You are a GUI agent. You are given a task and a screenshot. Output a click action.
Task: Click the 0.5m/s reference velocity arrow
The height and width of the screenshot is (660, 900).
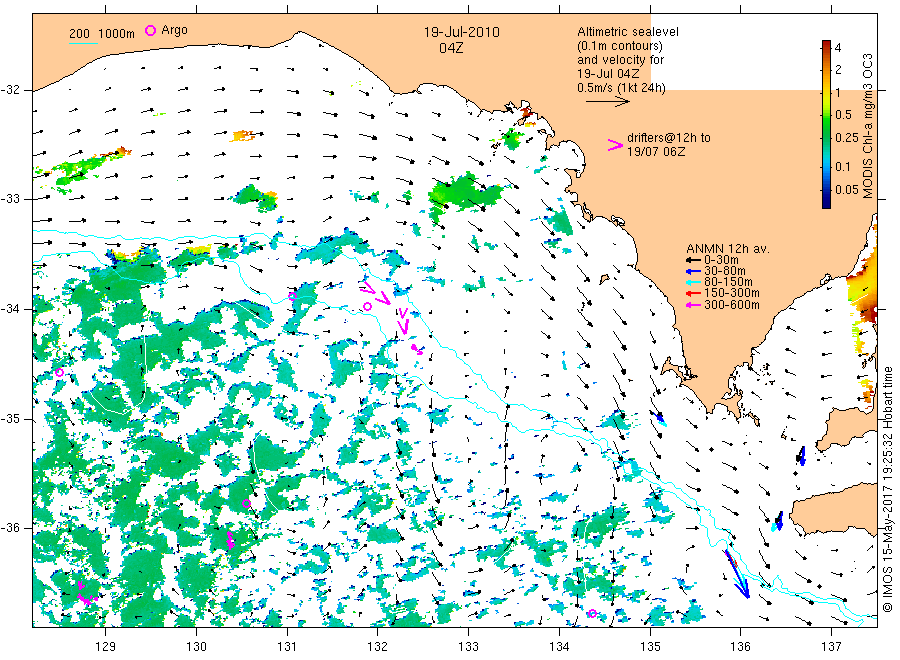point(608,102)
